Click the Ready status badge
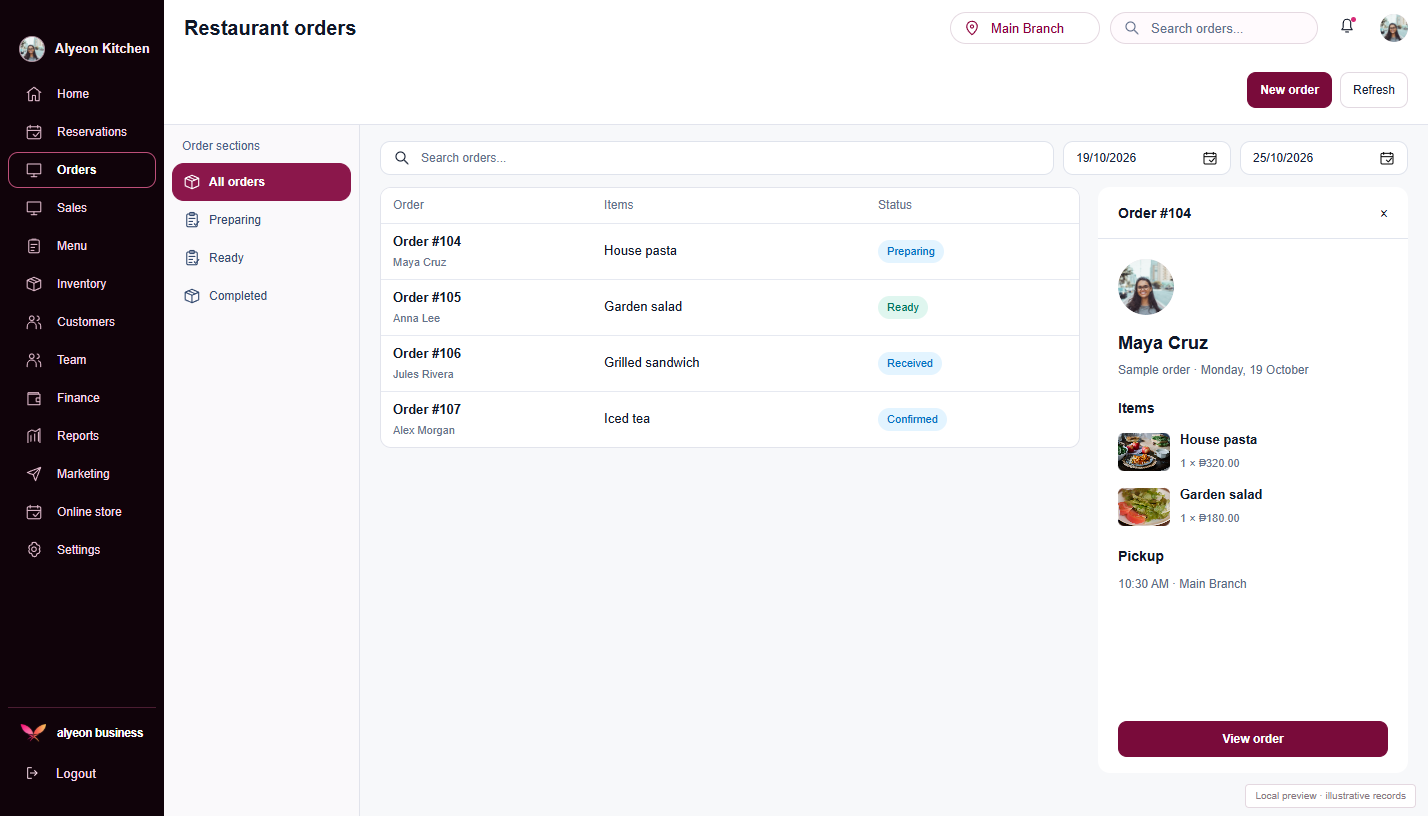This screenshot has height=816, width=1428. click(x=903, y=308)
